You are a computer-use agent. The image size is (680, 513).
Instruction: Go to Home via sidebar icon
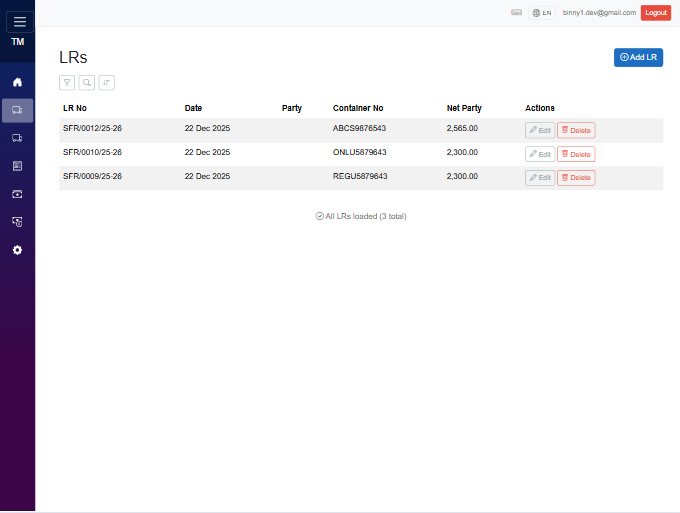pos(17,82)
